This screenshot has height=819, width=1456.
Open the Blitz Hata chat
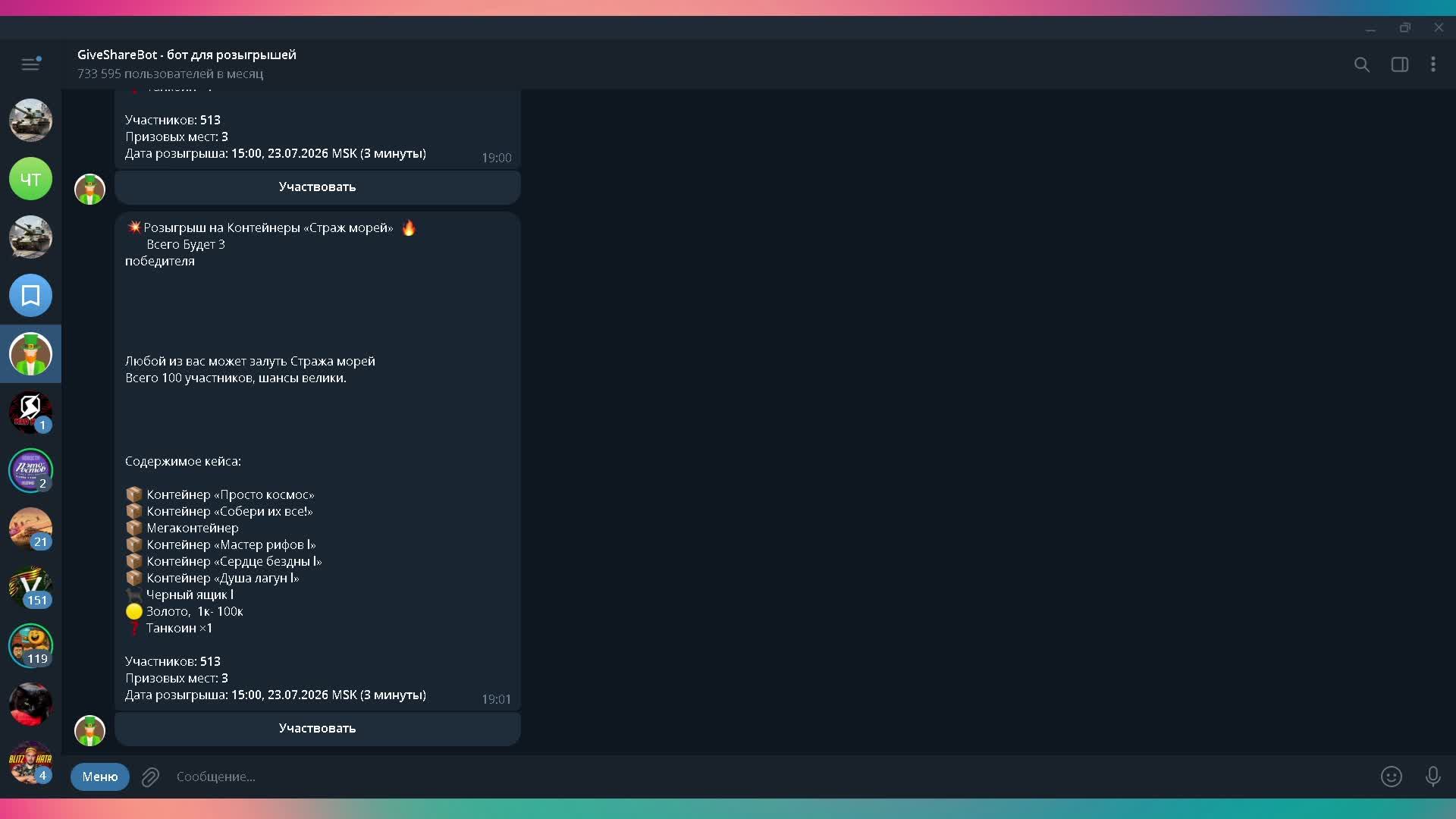30,762
